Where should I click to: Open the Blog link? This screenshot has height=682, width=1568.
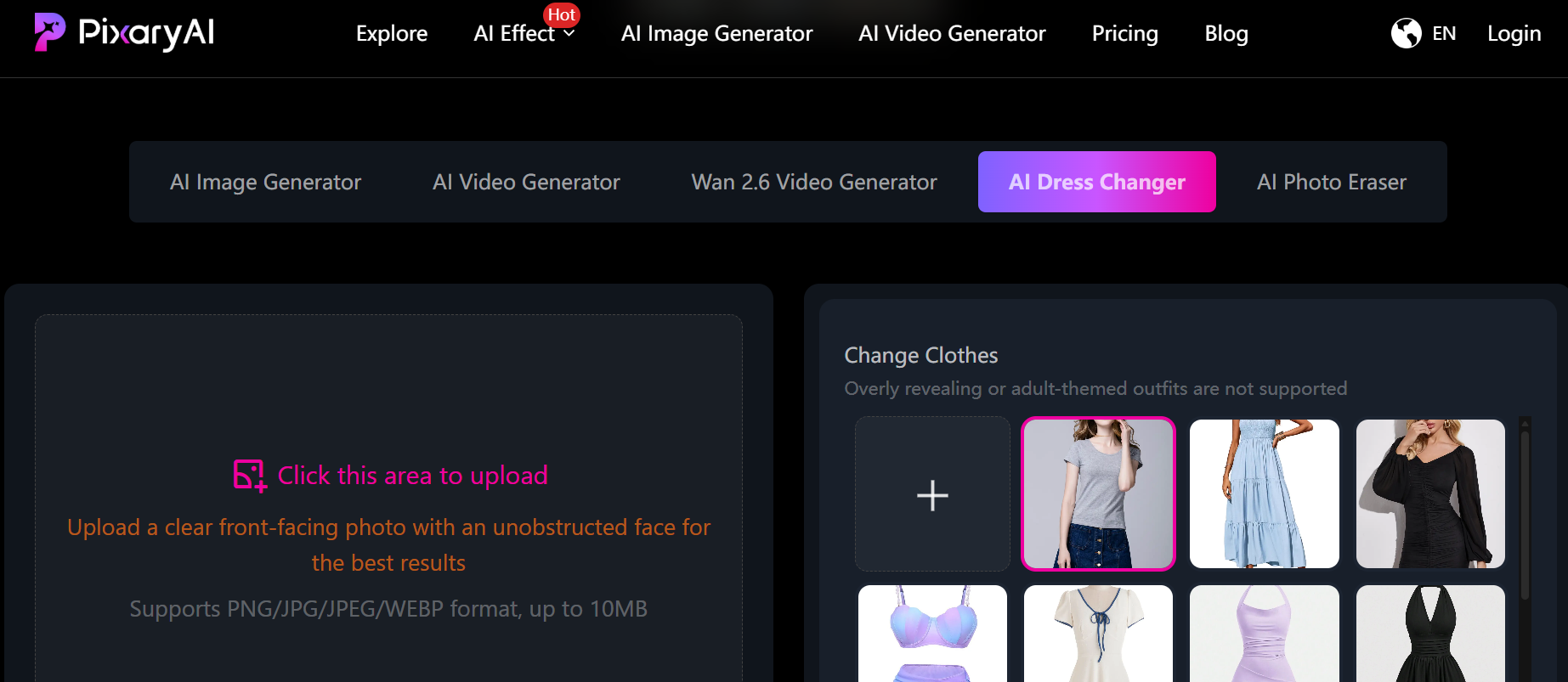1226,33
